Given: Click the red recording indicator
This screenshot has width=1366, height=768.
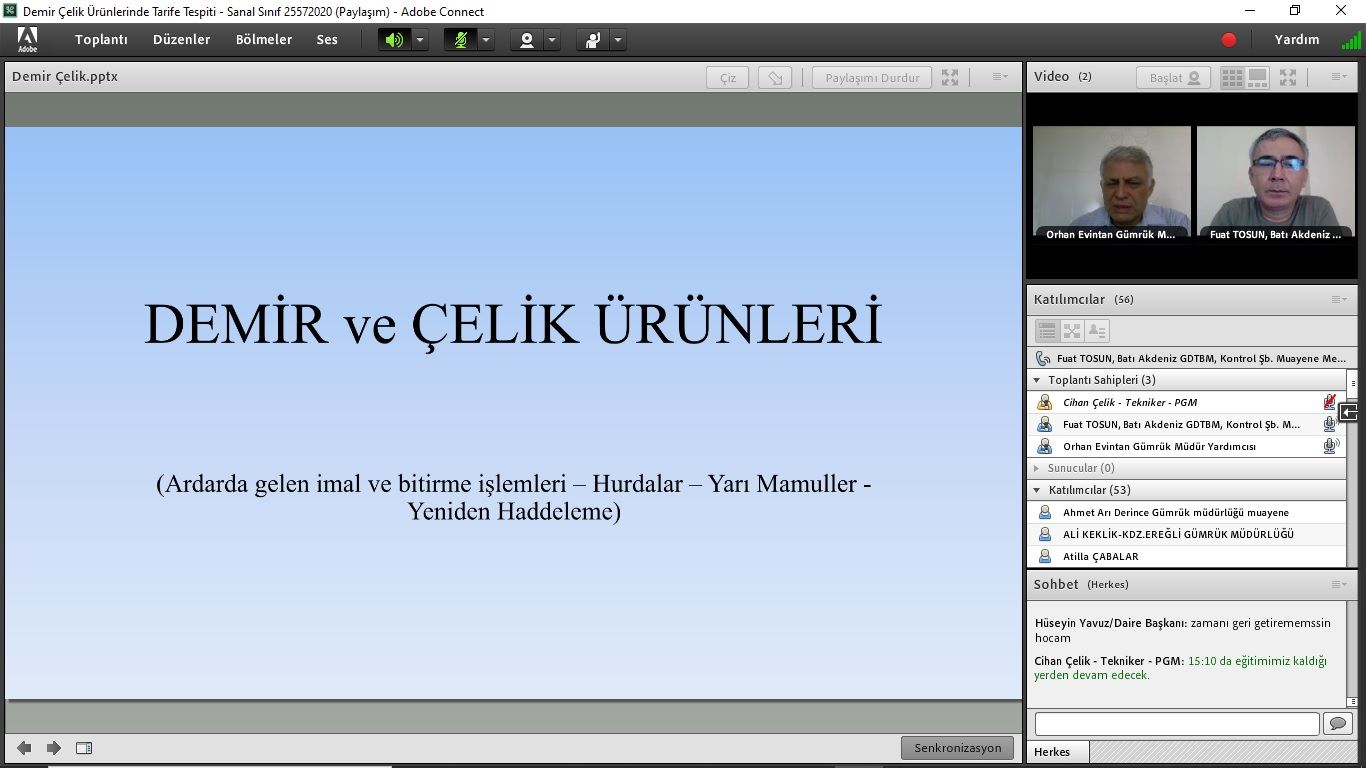Looking at the screenshot, I should (1229, 40).
